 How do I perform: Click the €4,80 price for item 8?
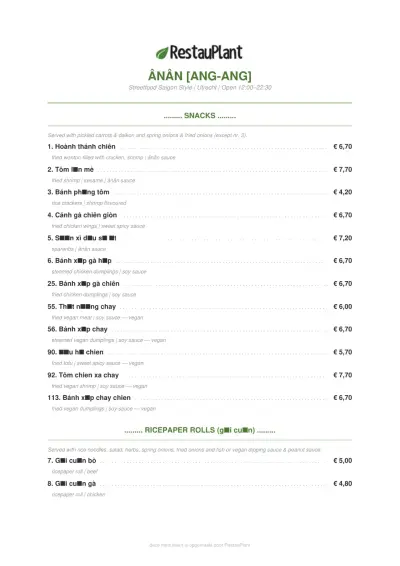pos(343,483)
